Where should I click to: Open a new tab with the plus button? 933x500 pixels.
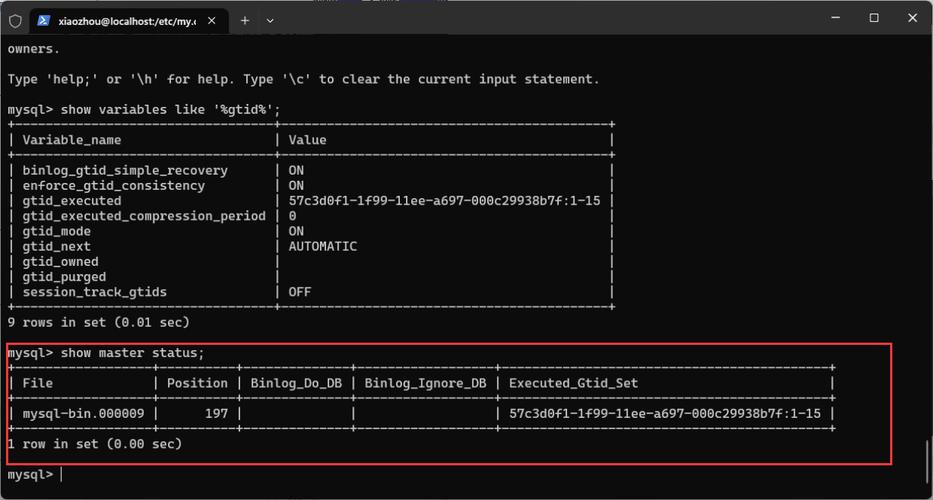(245, 21)
